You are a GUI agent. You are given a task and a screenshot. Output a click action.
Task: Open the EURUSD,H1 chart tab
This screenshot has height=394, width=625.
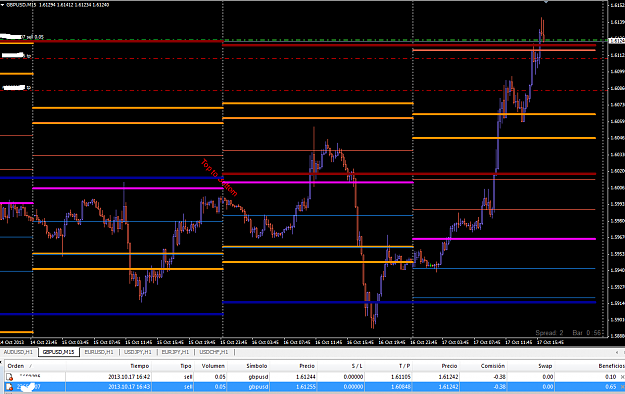tap(99, 352)
